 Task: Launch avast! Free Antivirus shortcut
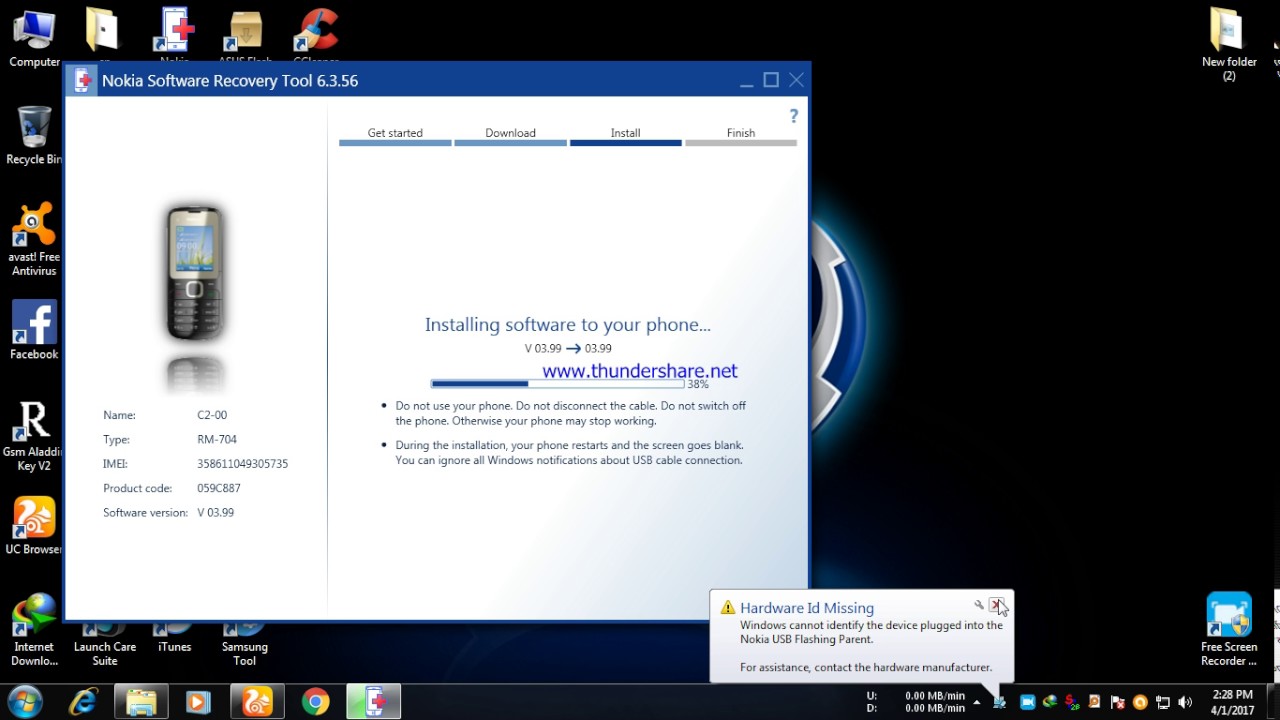[x=34, y=240]
